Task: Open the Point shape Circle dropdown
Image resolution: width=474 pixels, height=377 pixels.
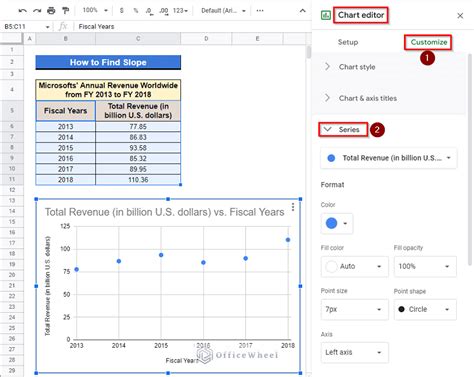Action: tap(425, 309)
